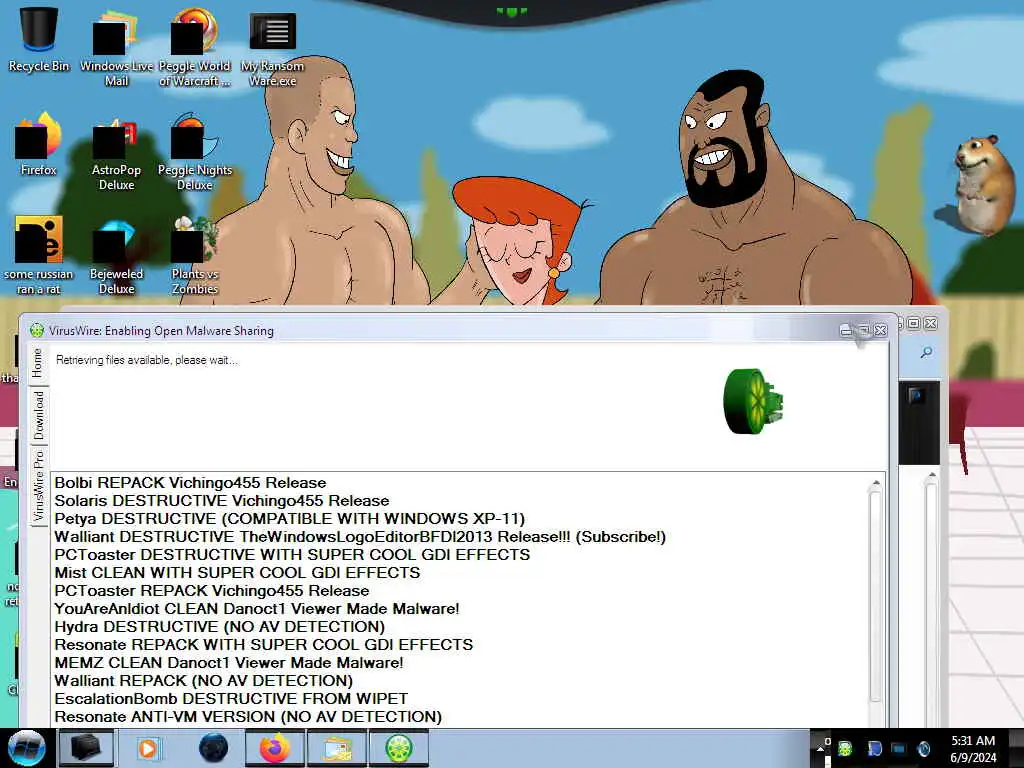Maximize the VirusWire window
1024x768 pixels.
click(863, 330)
